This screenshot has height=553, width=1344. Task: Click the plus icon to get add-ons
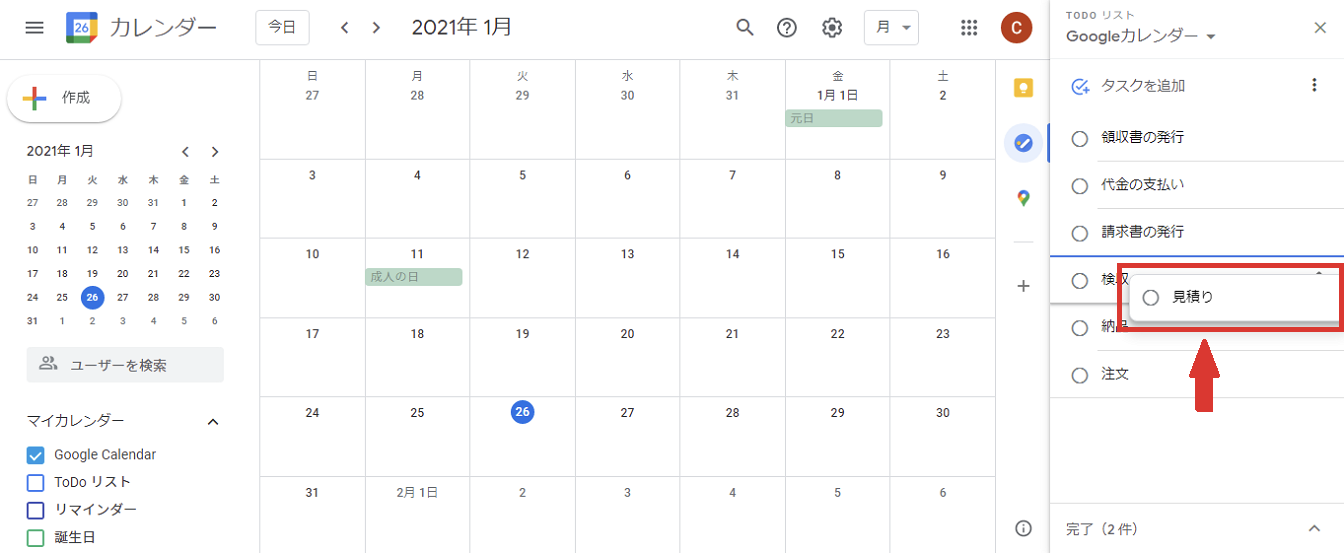pos(1023,287)
